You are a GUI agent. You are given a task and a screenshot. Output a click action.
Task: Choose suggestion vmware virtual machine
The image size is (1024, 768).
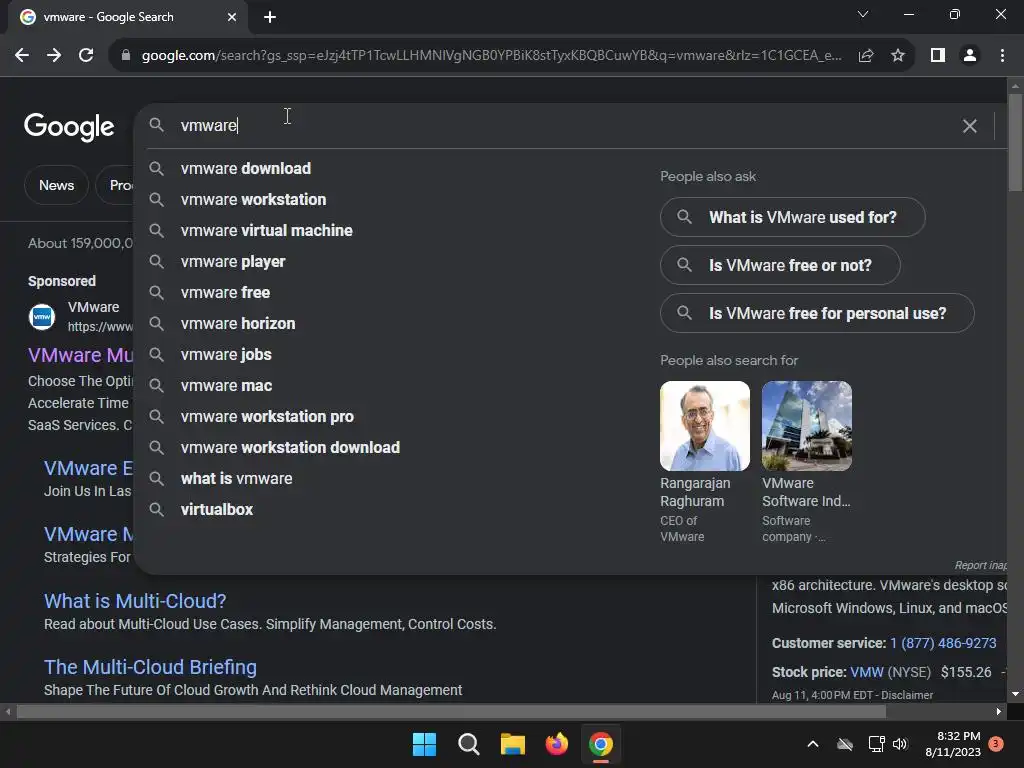point(266,231)
